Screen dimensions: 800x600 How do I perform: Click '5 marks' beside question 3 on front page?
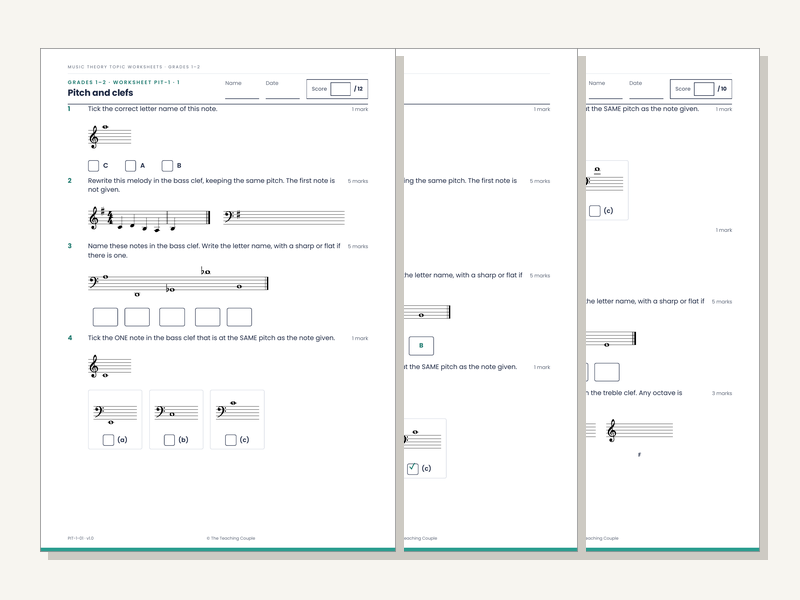click(358, 246)
